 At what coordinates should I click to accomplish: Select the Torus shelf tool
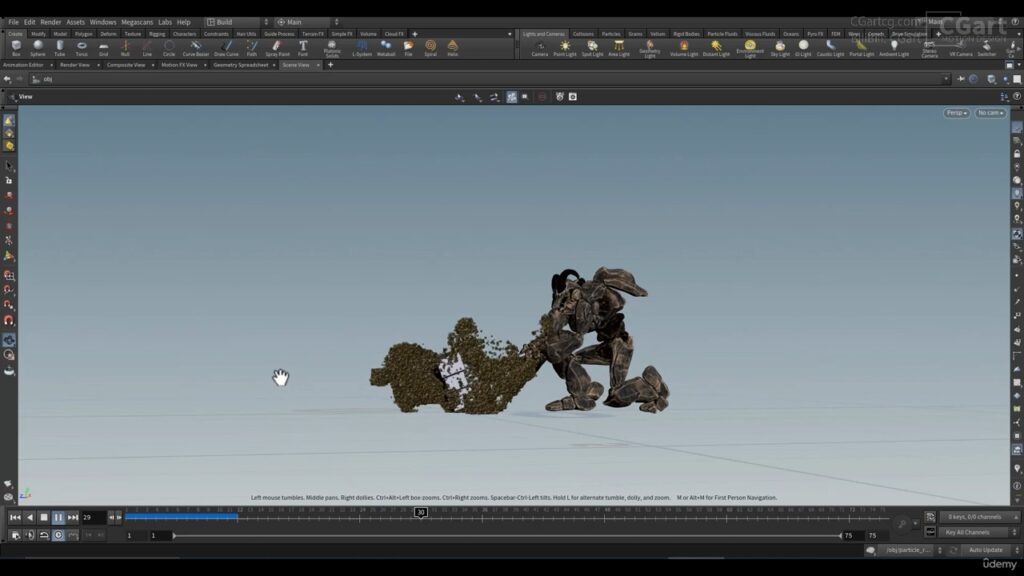tap(82, 48)
